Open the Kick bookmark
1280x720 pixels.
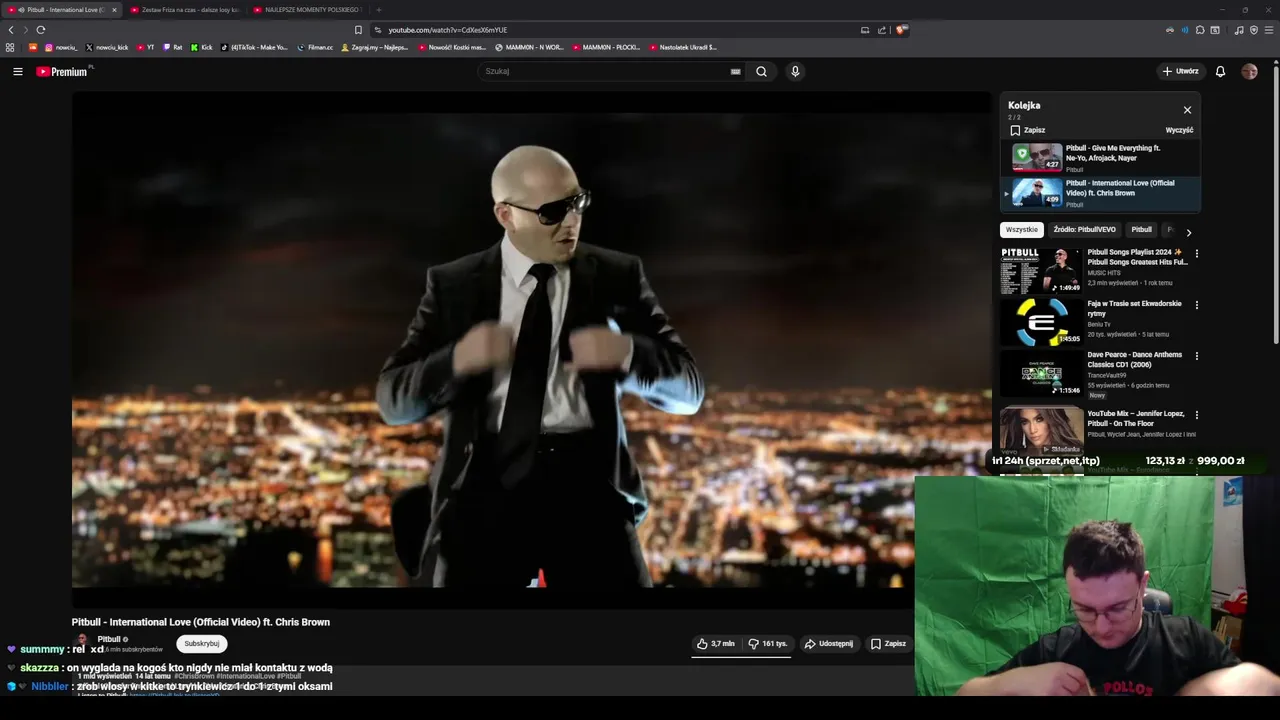point(202,47)
